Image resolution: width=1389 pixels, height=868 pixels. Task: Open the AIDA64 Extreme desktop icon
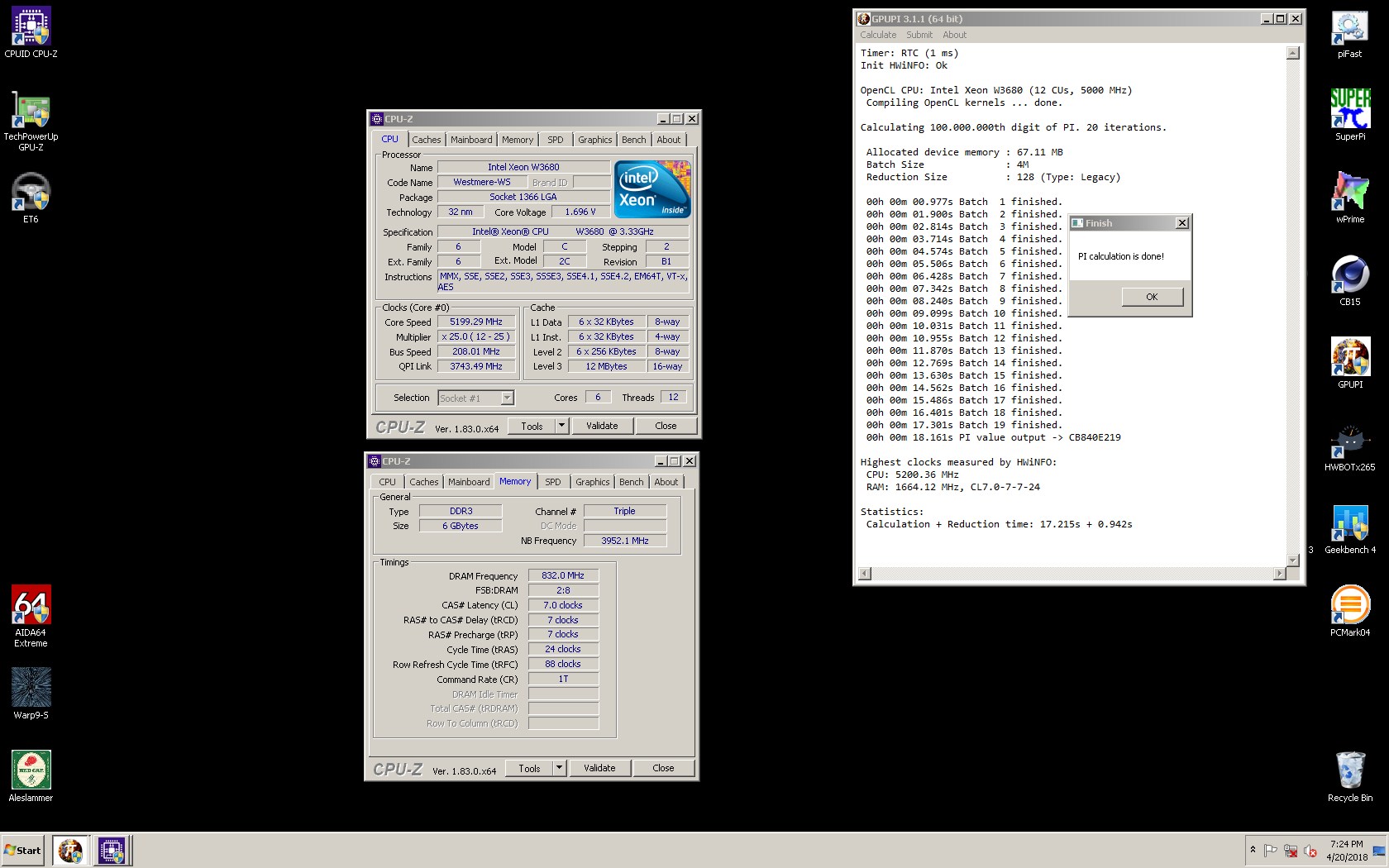click(x=31, y=616)
